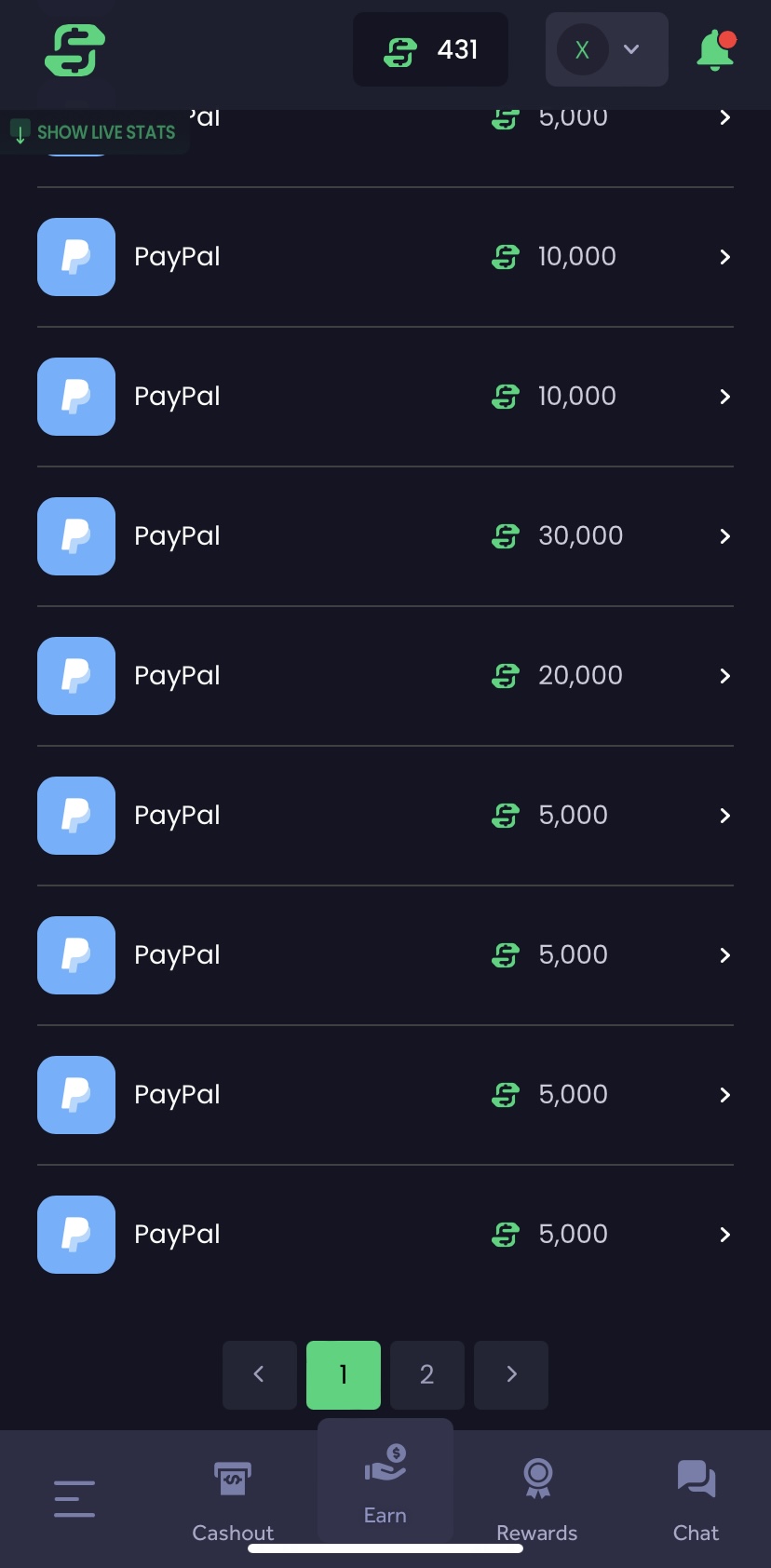
Task: Open the Rewards section
Action: [x=537, y=1498]
